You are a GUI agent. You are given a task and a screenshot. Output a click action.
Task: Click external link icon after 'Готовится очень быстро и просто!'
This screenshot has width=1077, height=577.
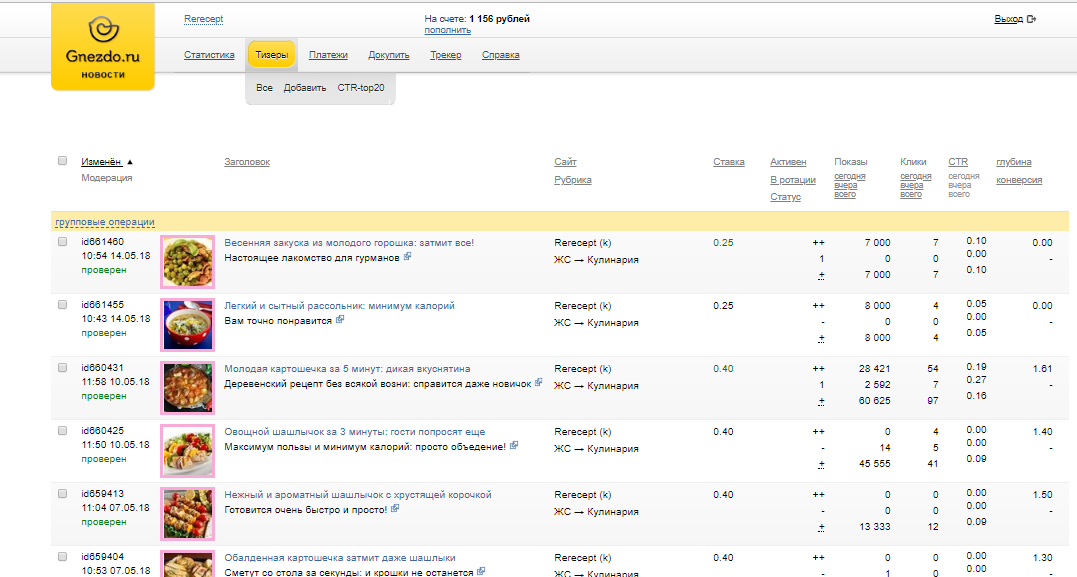[395, 509]
